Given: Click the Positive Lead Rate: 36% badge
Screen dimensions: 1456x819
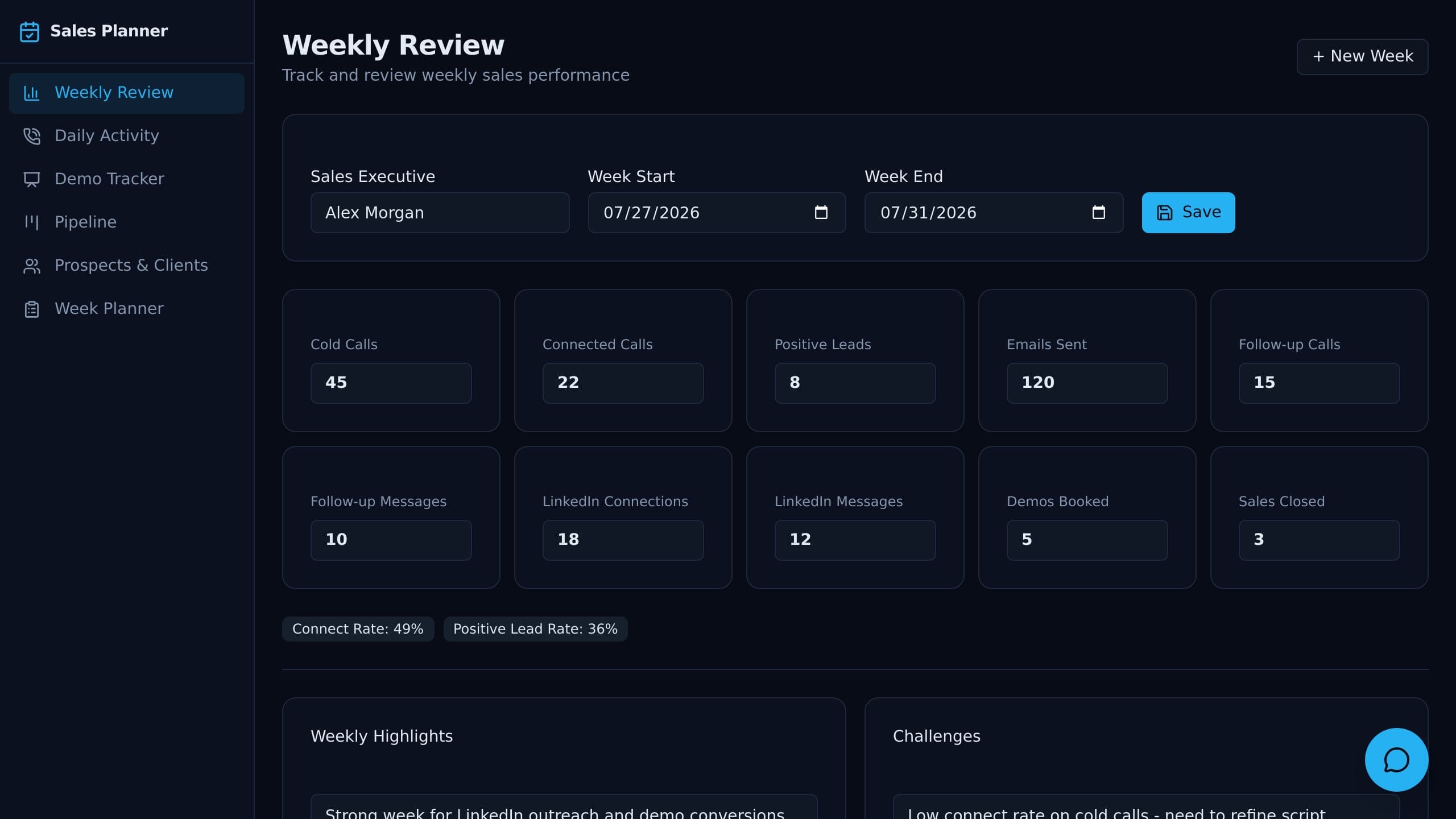Looking at the screenshot, I should pos(535,629).
